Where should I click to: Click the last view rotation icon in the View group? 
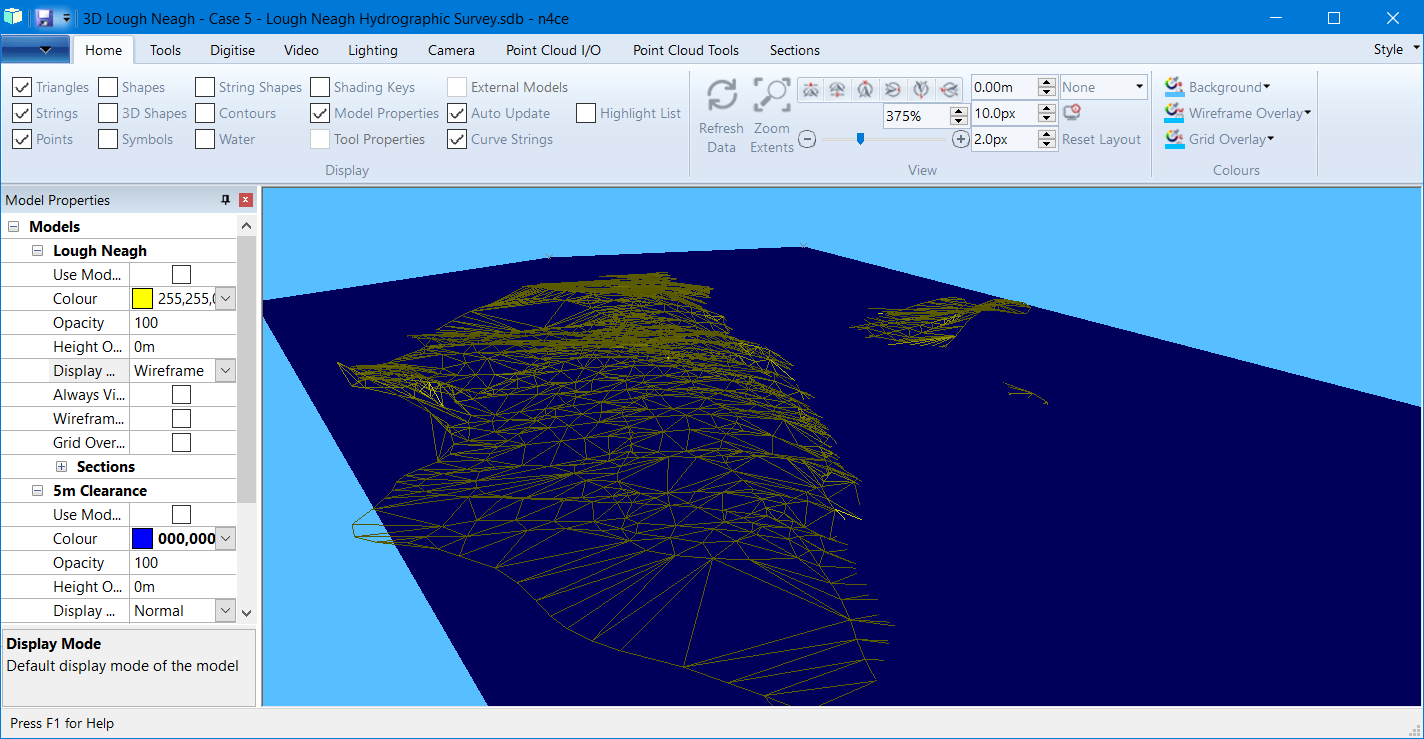(x=948, y=89)
